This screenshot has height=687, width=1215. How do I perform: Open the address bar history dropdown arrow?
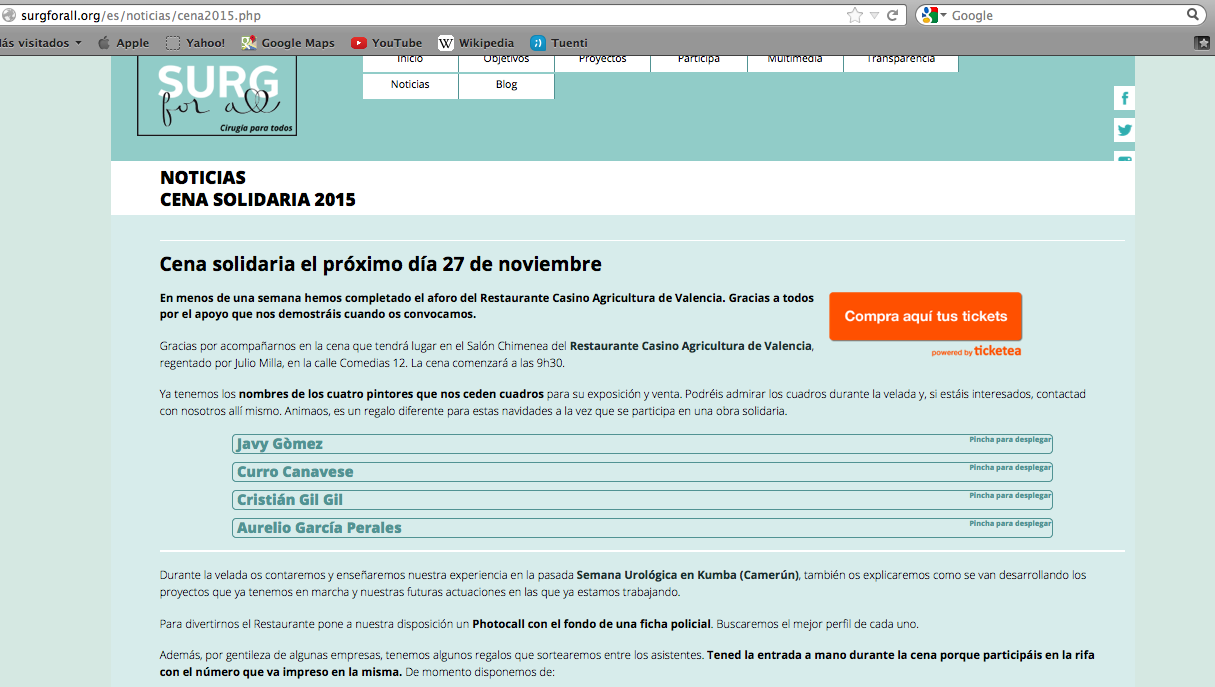[875, 15]
